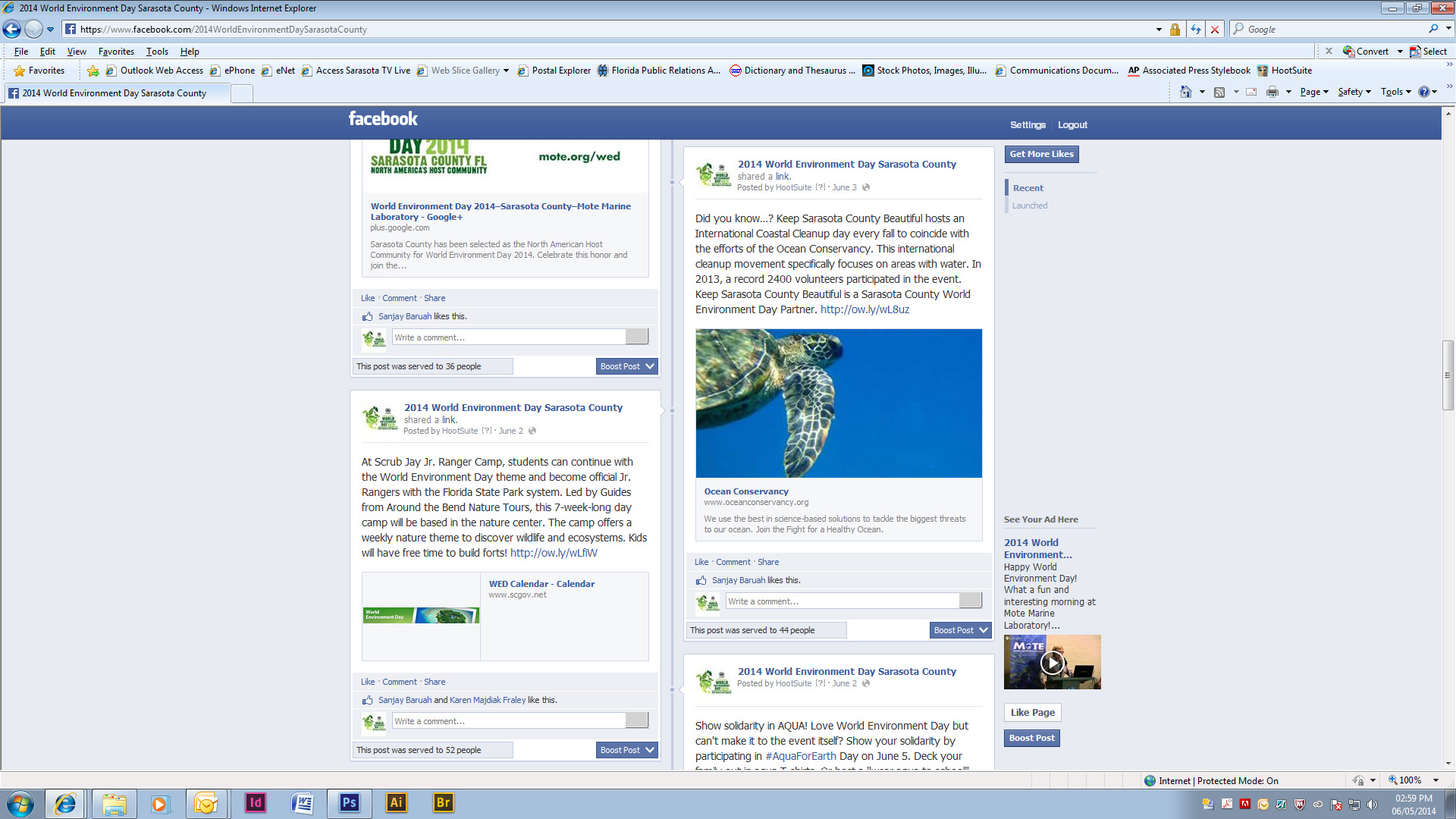Viewport: 1456px width, 819px height.
Task: Click the Windows Start orb
Action: coord(20,803)
